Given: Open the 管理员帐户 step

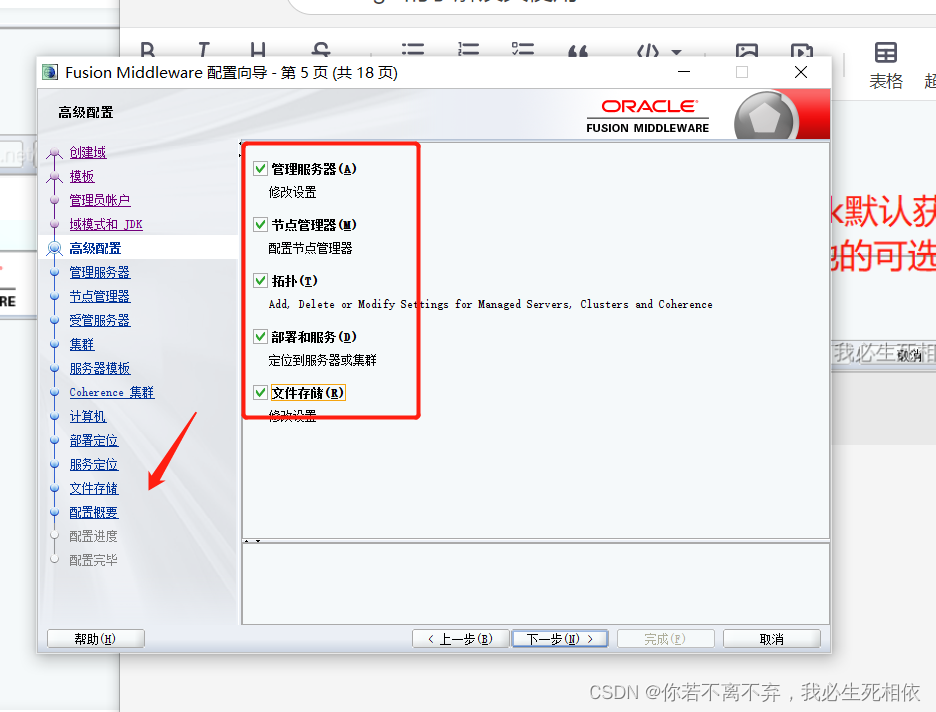Looking at the screenshot, I should pos(100,200).
